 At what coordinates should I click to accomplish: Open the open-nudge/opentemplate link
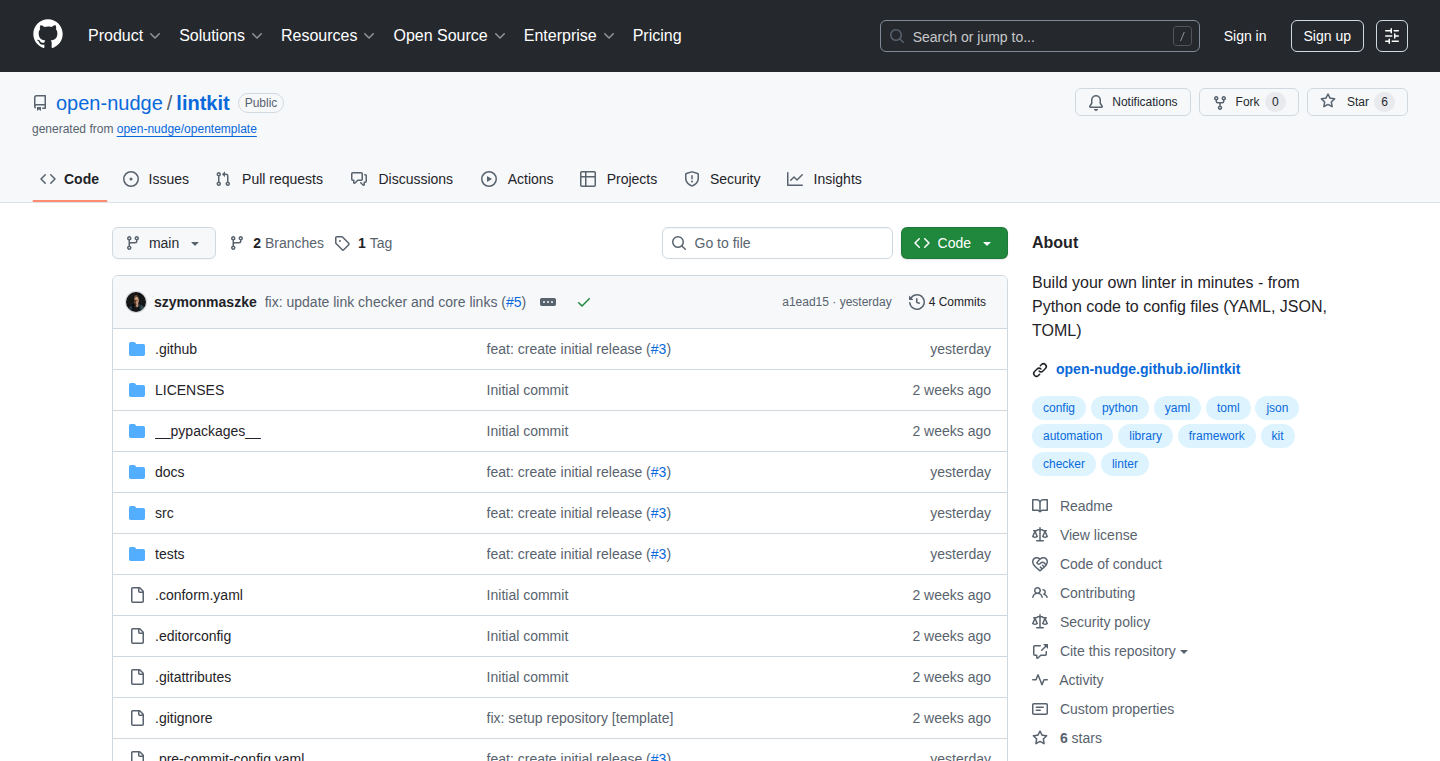[x=187, y=129]
